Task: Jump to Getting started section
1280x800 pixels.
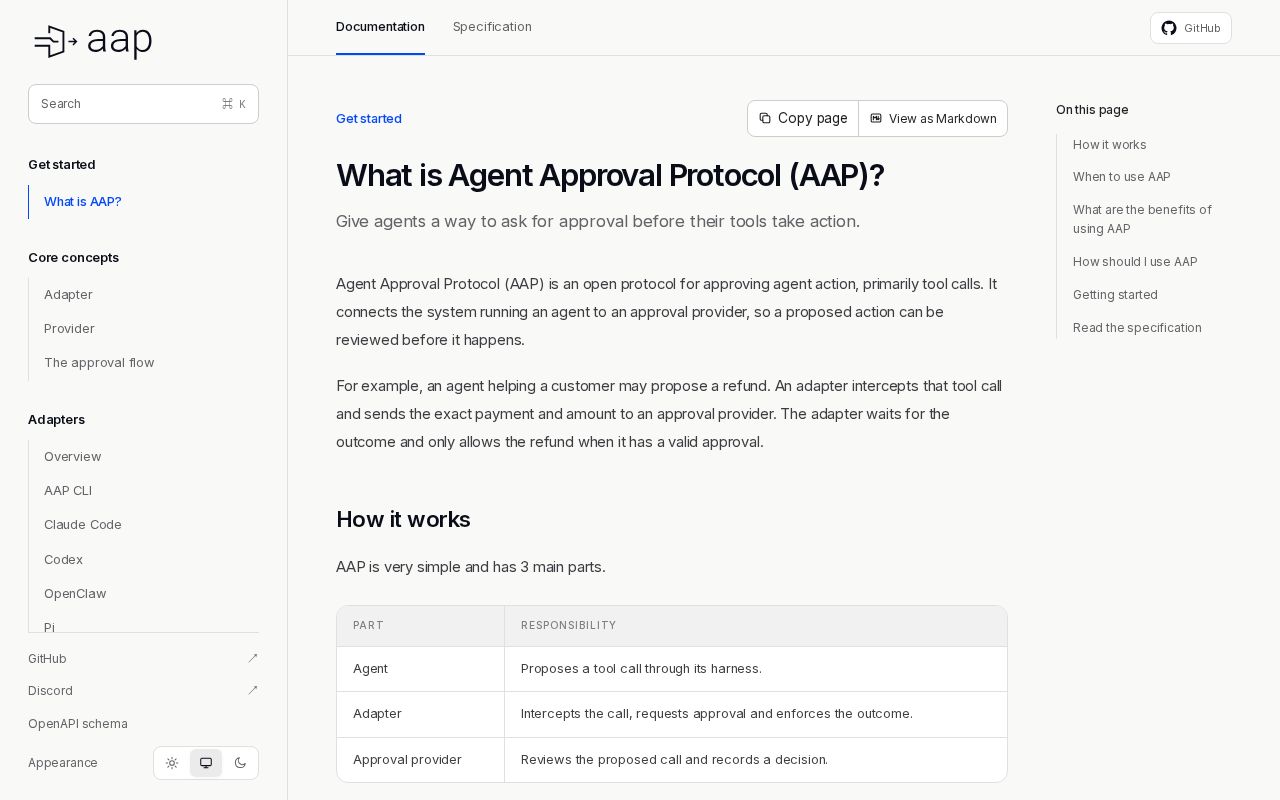Action: pyautogui.click(x=1115, y=295)
